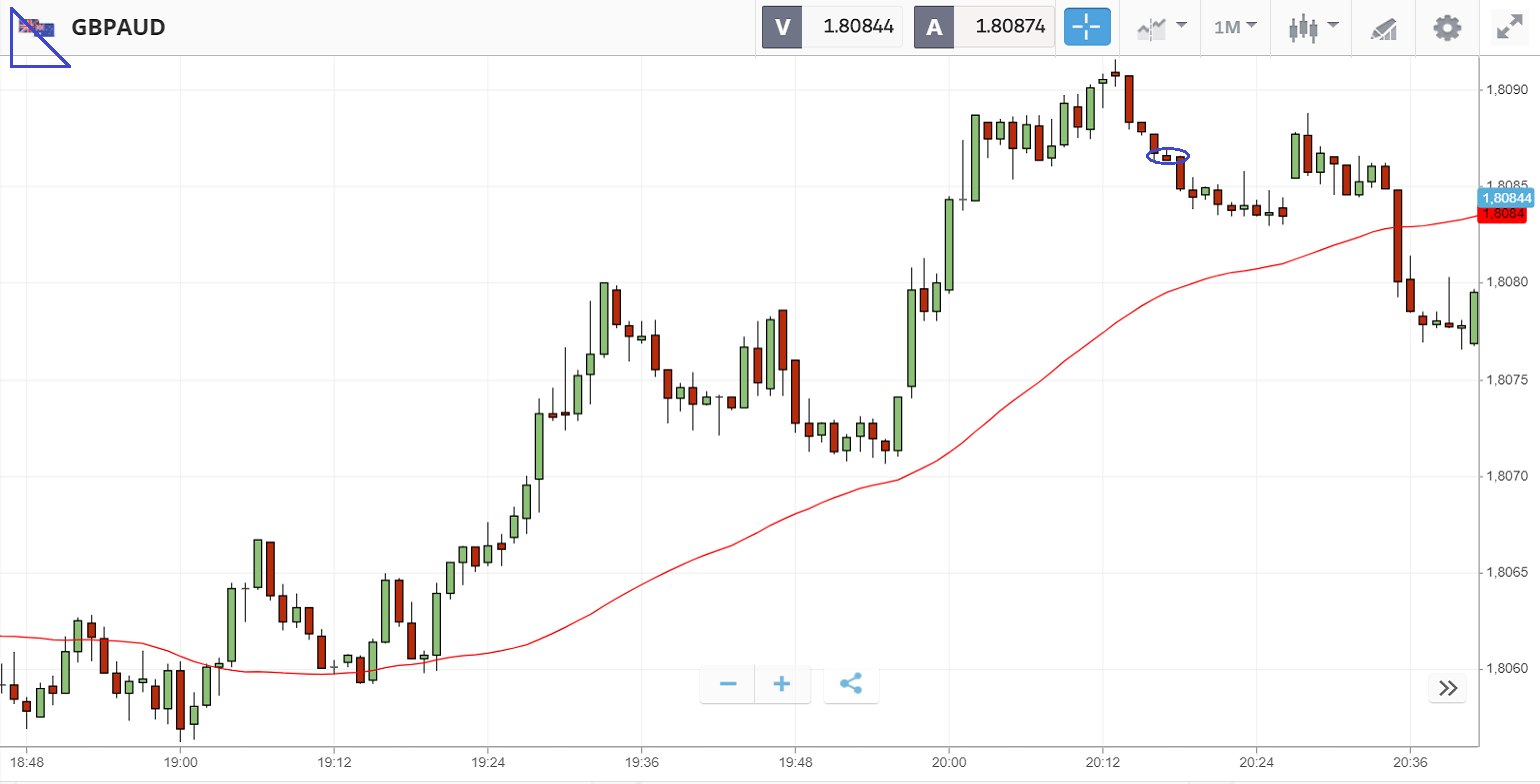Image resolution: width=1540 pixels, height=784 pixels.
Task: Zoom out the chart with minus
Action: (728, 684)
